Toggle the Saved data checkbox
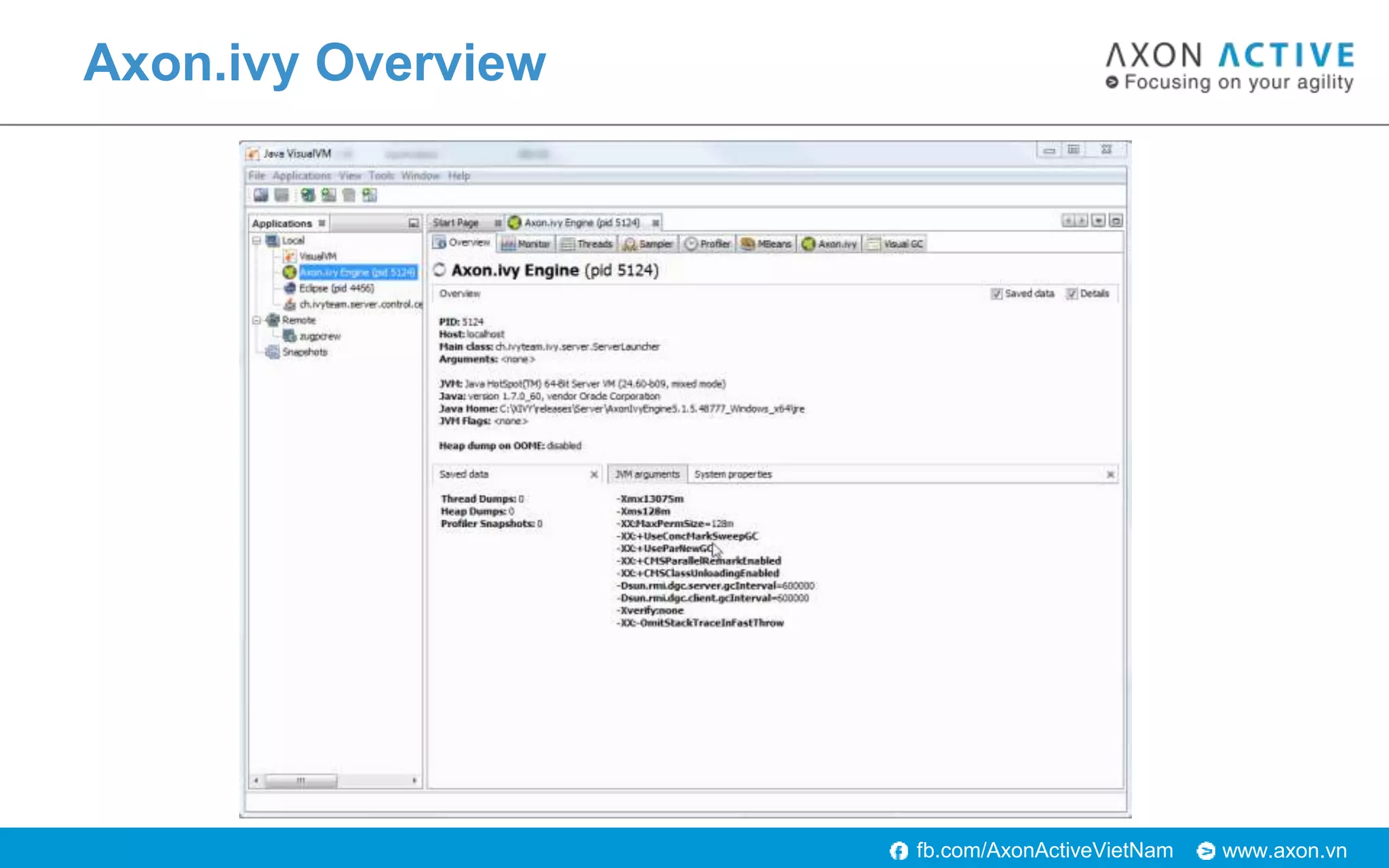The image size is (1389, 868). 996,294
